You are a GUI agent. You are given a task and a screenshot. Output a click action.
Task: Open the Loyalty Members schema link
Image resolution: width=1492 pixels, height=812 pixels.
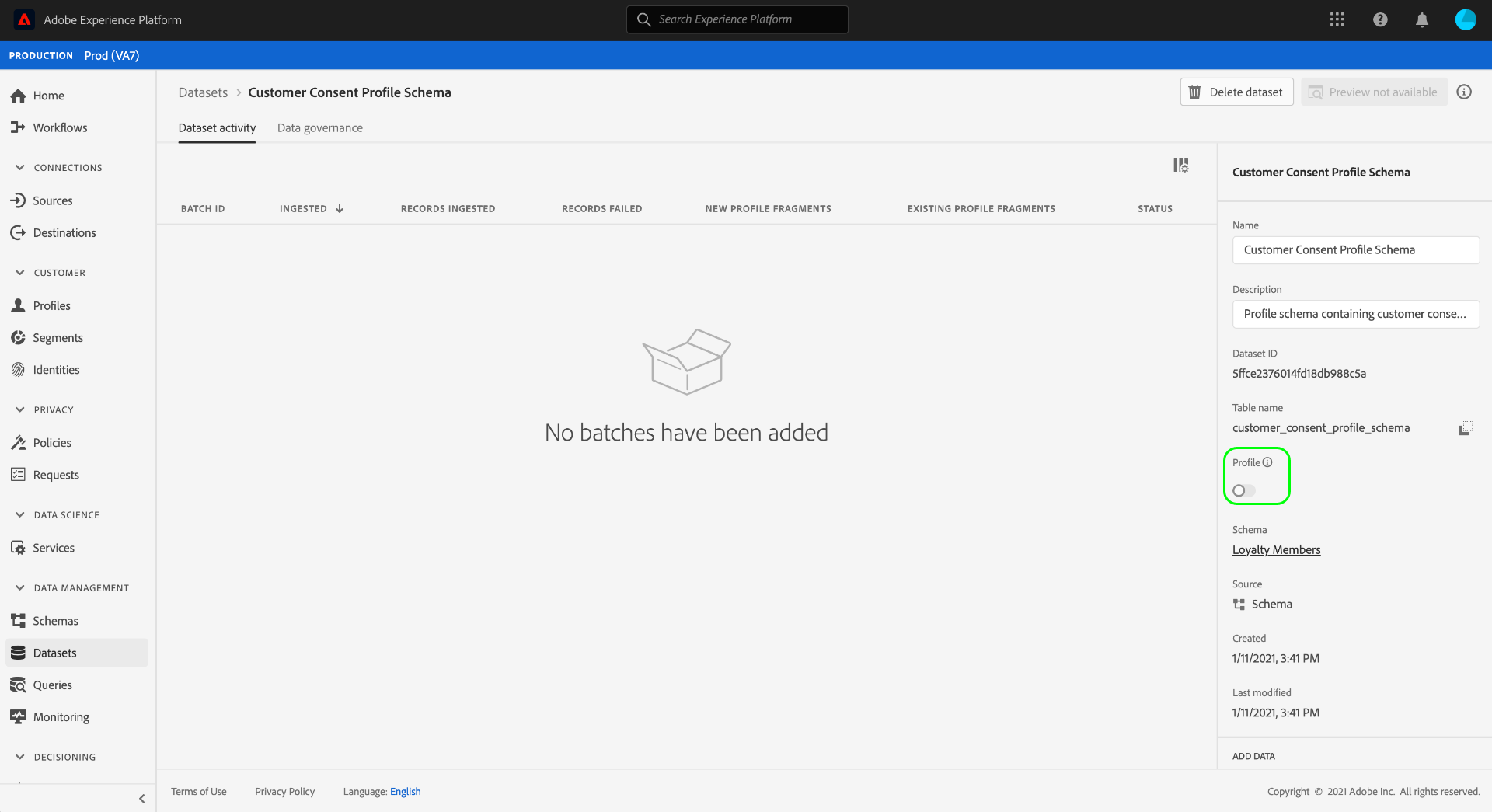pos(1276,550)
